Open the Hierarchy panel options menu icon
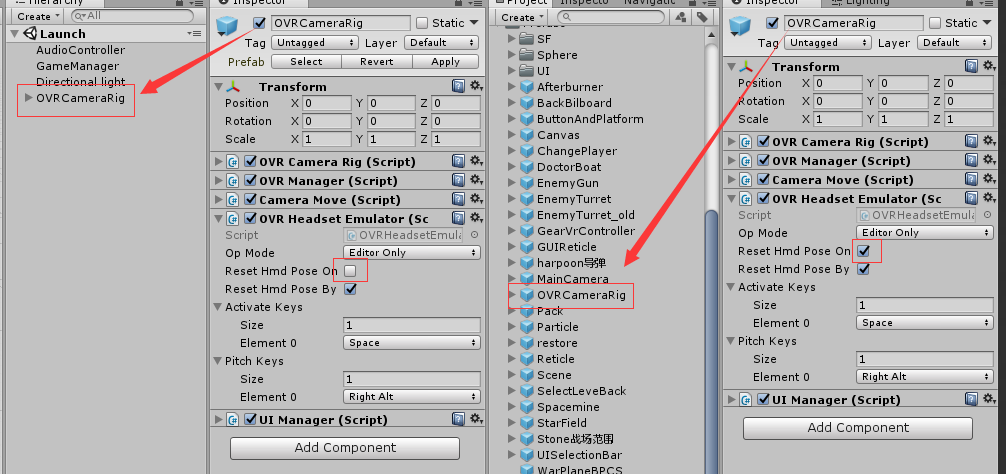1006x474 pixels. tap(196, 3)
